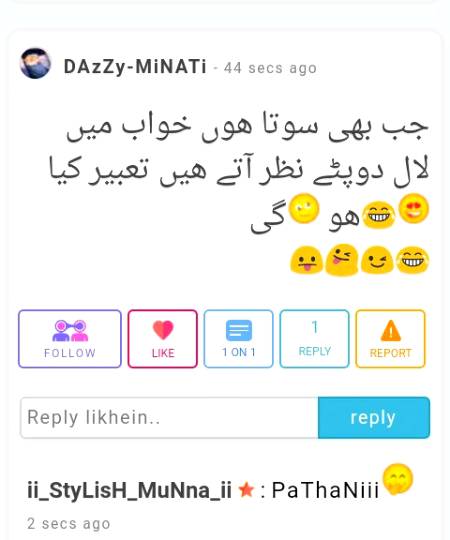Open DAzZy-MiNATi's profile picture

tap(35, 64)
